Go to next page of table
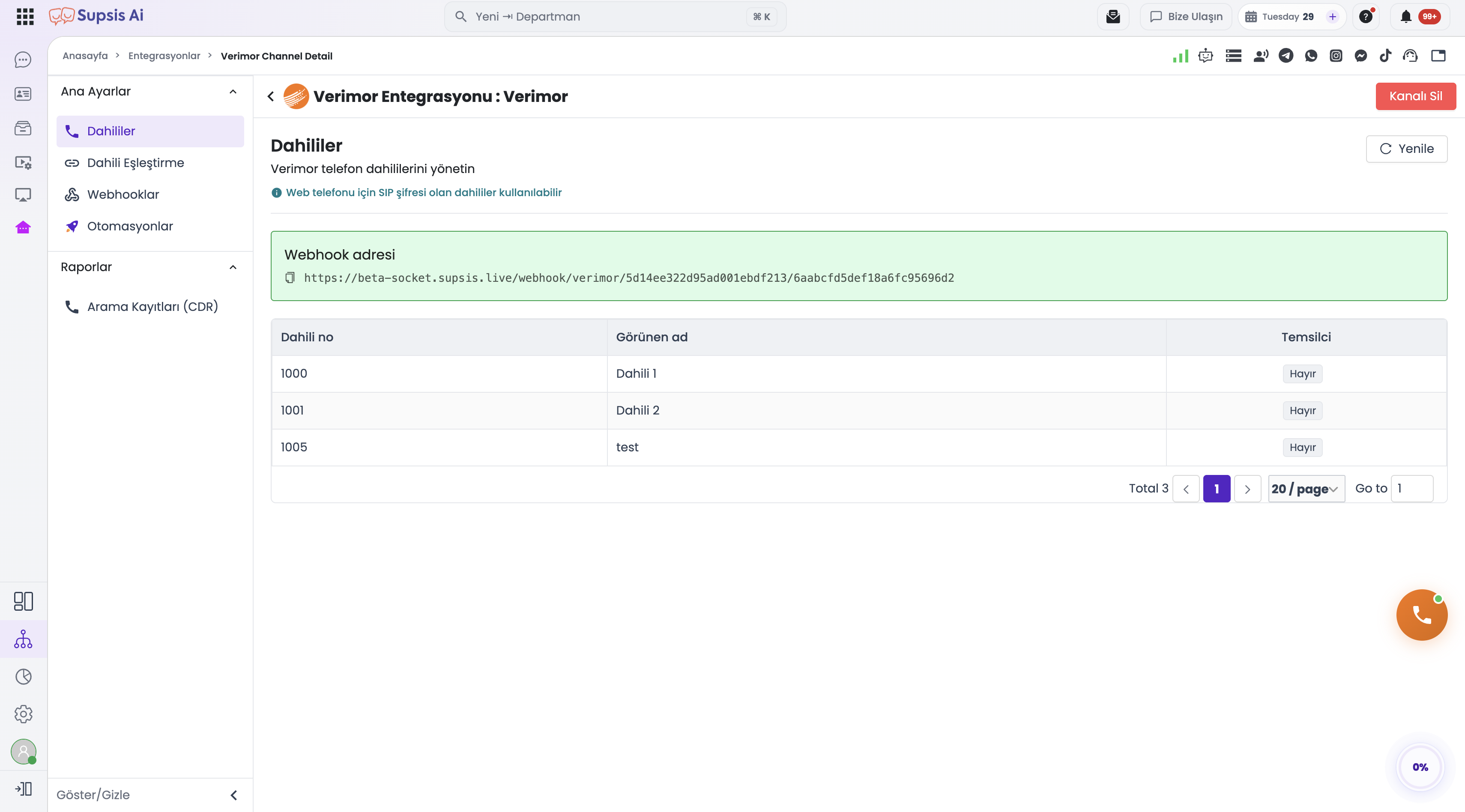 [1247, 489]
